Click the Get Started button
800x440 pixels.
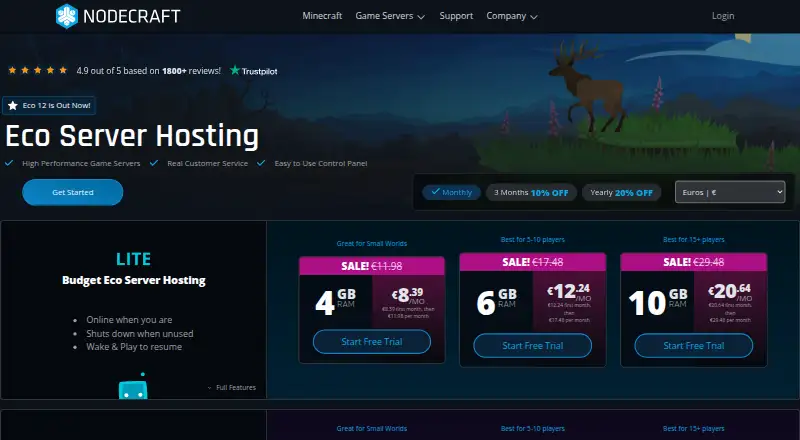tap(72, 192)
